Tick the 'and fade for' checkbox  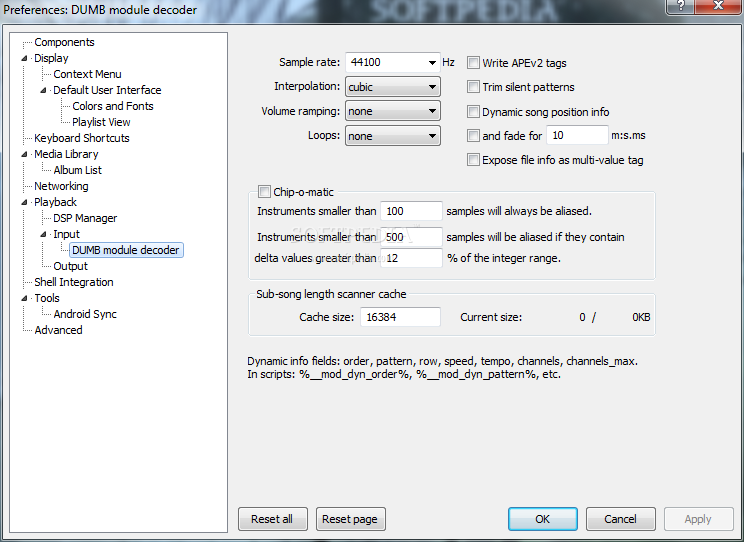(x=473, y=136)
